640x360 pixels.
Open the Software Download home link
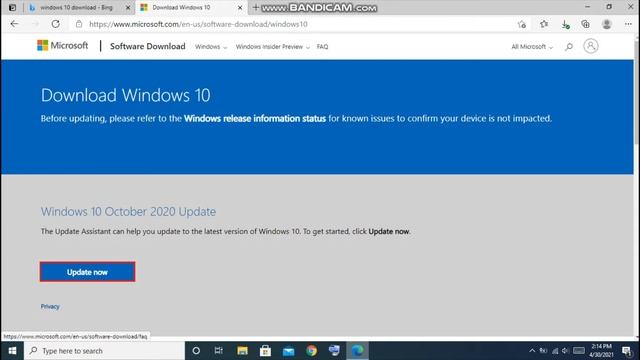pyautogui.click(x=148, y=46)
